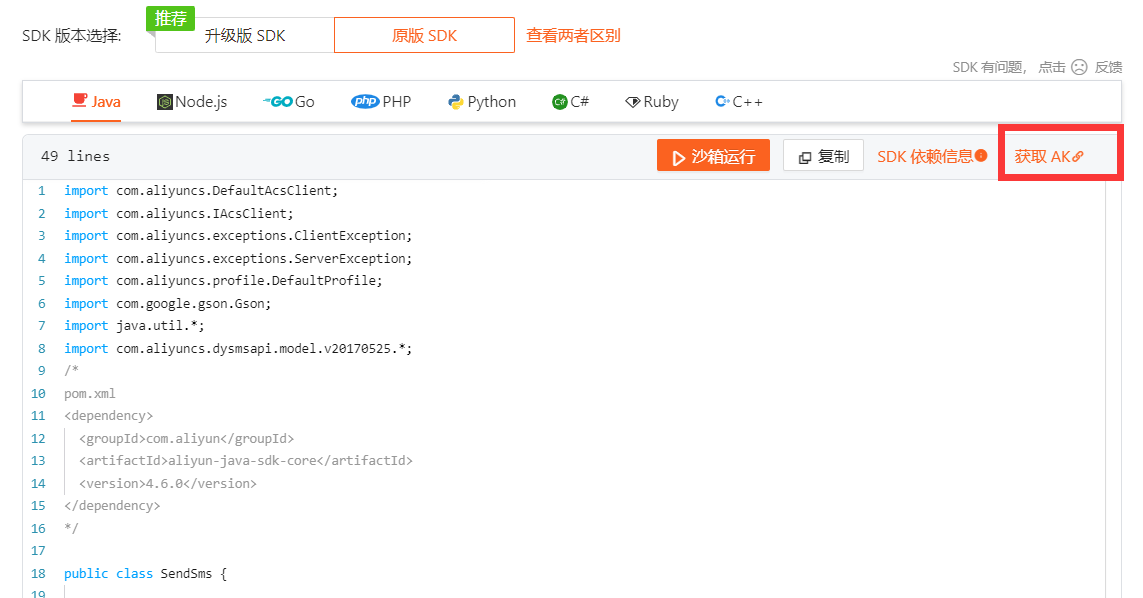Screen dimensions: 1143x598
Task: Open the 查看两者区别 link
Action: coord(573,36)
